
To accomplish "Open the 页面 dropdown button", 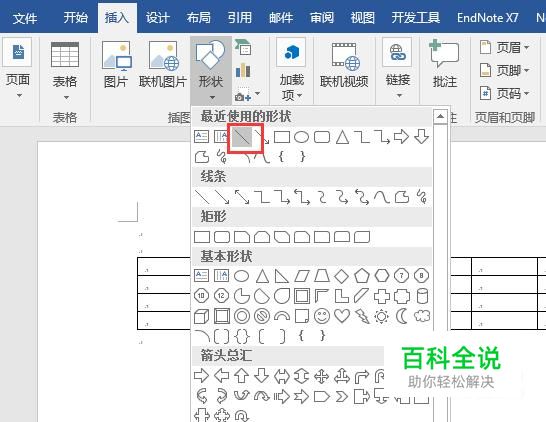I will [17, 69].
